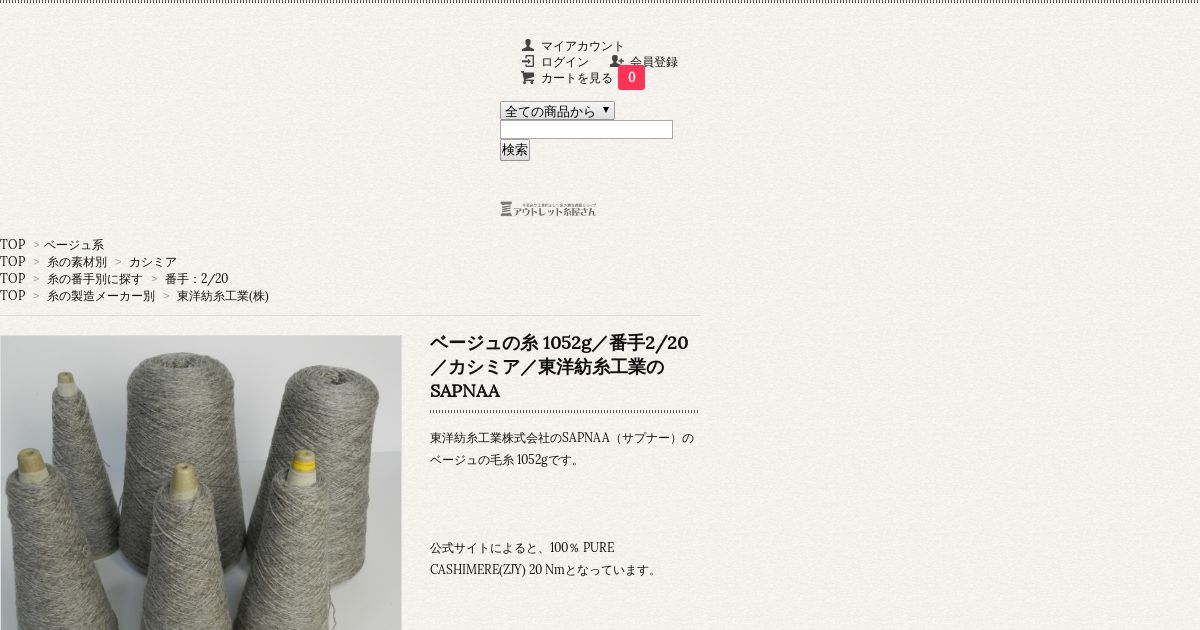This screenshot has height=630, width=1200.
Task: Open the 東洋紡糸工業(株) maker link
Action: coord(223,296)
